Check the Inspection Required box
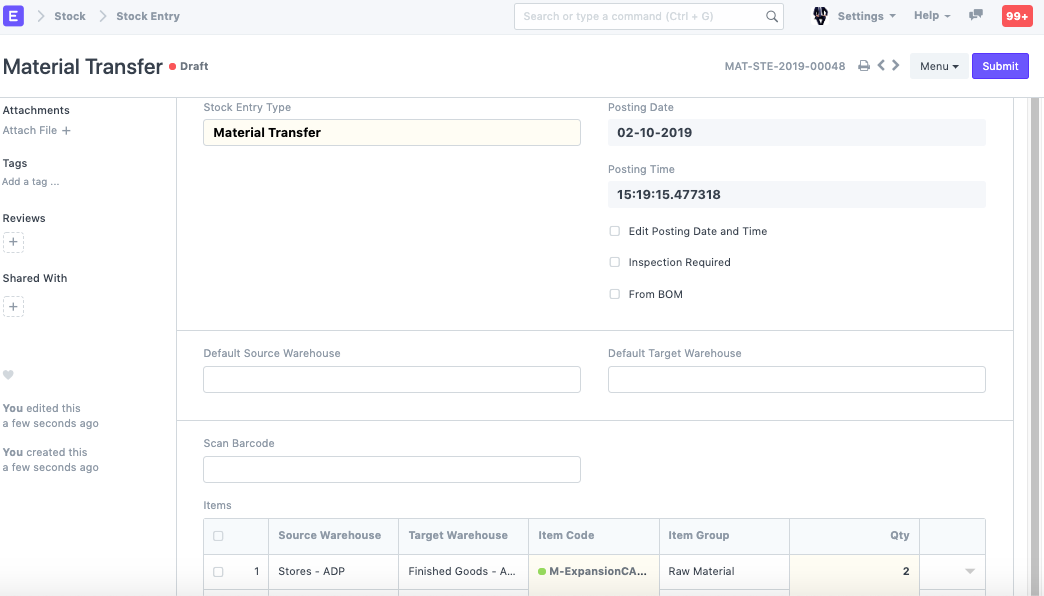 pos(615,262)
